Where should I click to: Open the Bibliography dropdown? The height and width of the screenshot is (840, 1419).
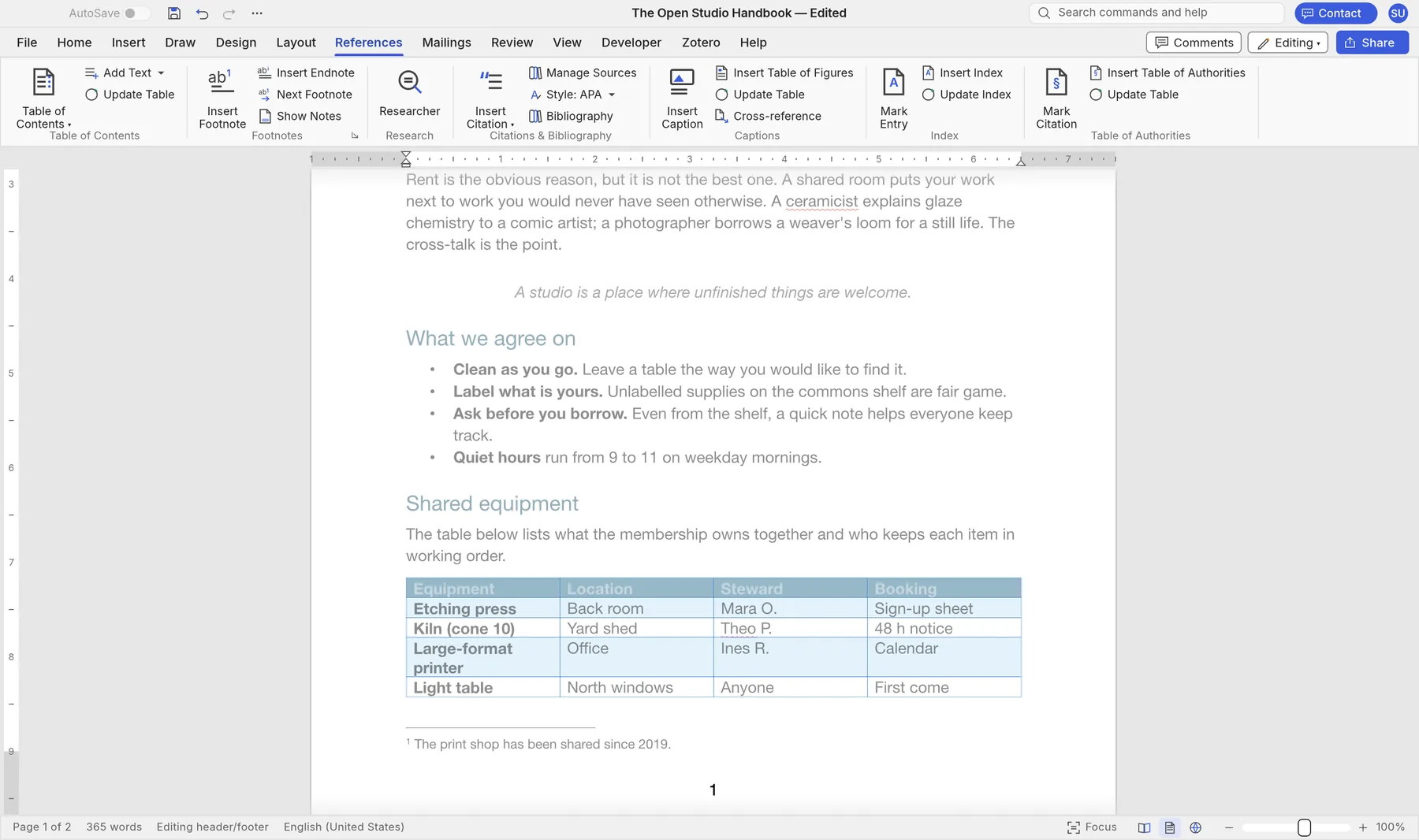coord(571,116)
